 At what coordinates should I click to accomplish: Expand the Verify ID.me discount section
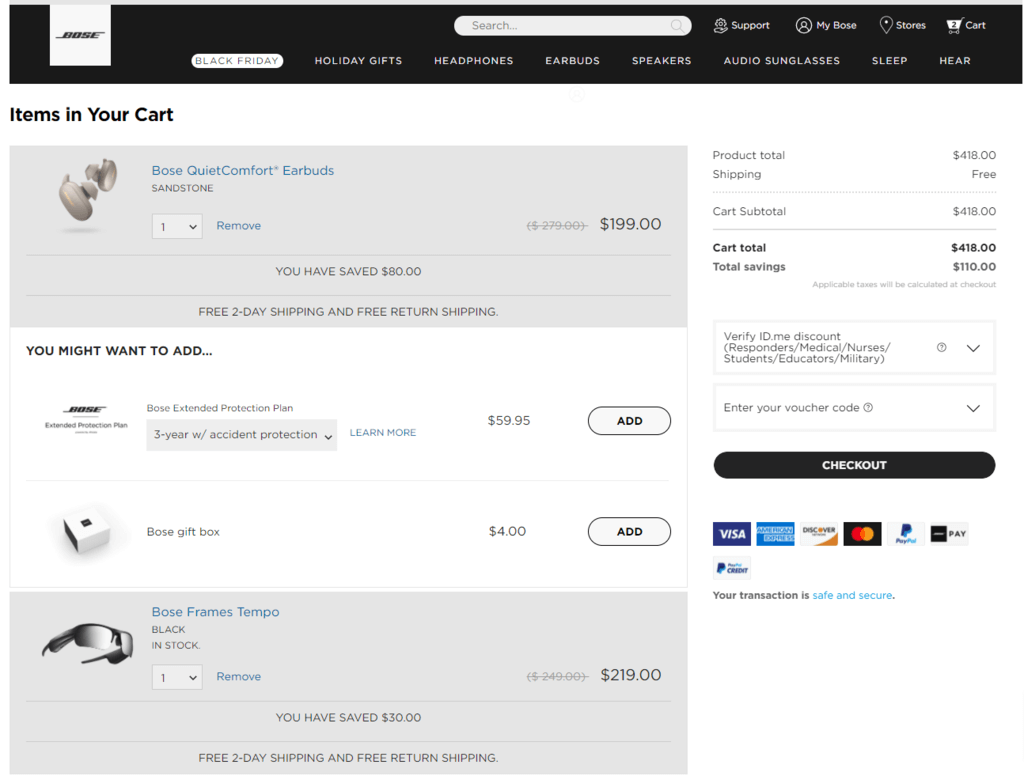(973, 348)
